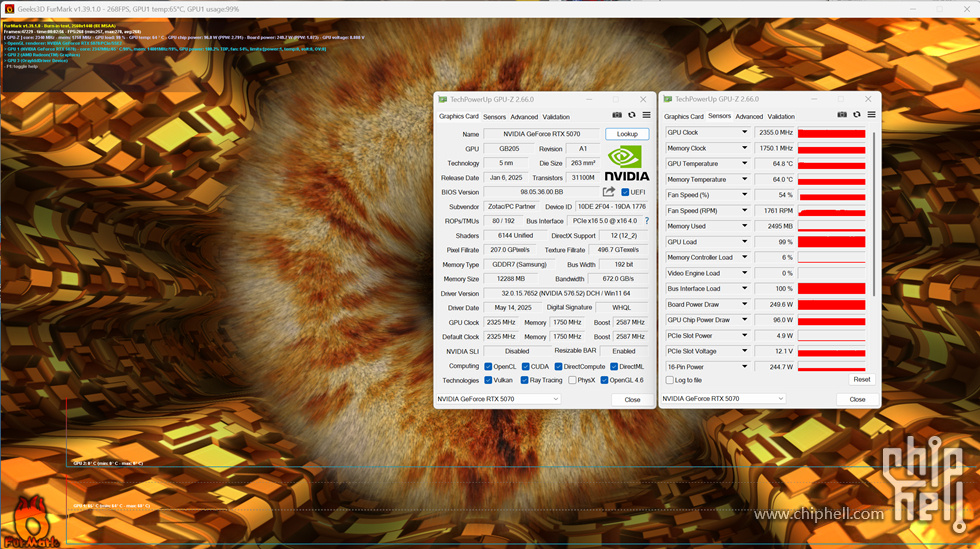Viewport: 980px width, 549px height.
Task: Click the Memory Size value 12288 MB
Action: coord(511,279)
